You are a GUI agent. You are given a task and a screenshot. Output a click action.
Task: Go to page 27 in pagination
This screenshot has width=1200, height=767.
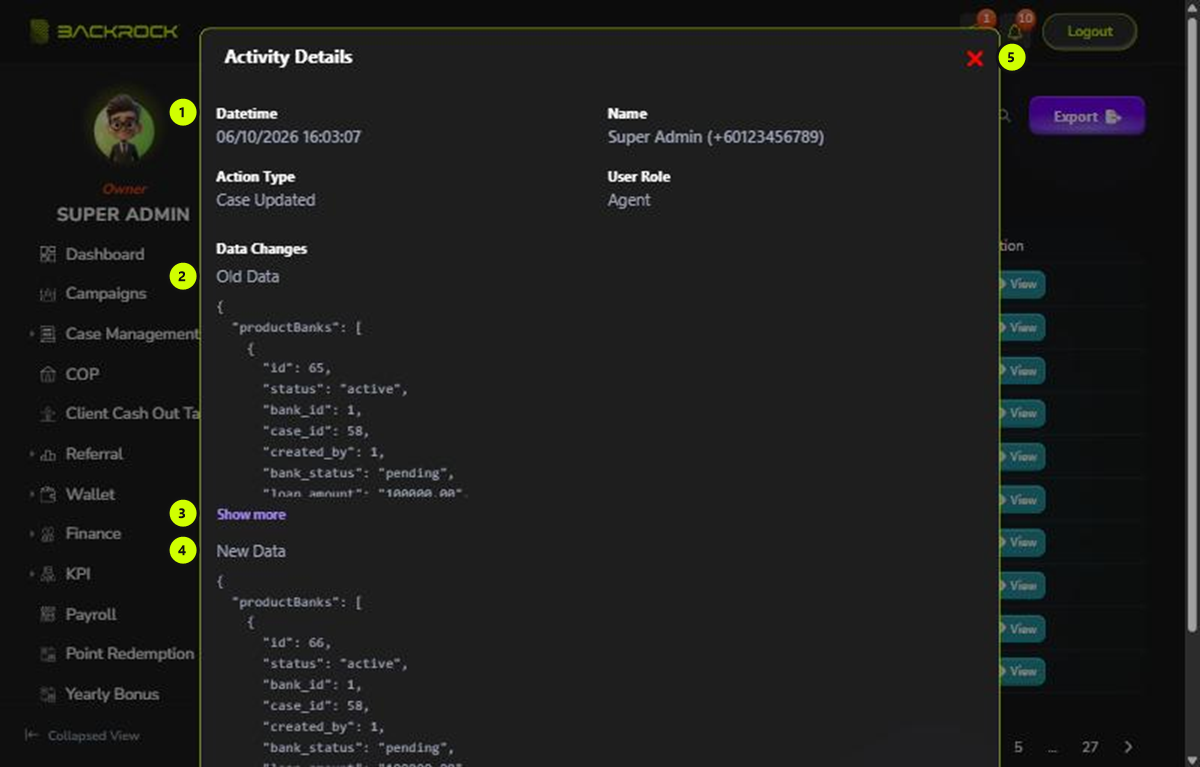pyautogui.click(x=1090, y=747)
